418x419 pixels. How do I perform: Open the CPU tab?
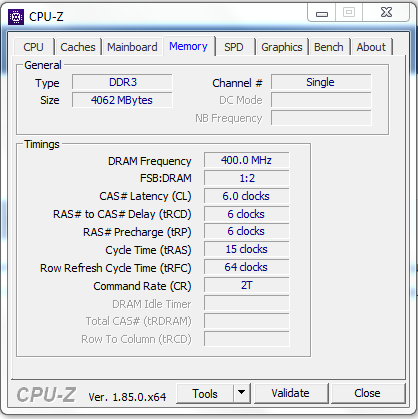tap(34, 47)
